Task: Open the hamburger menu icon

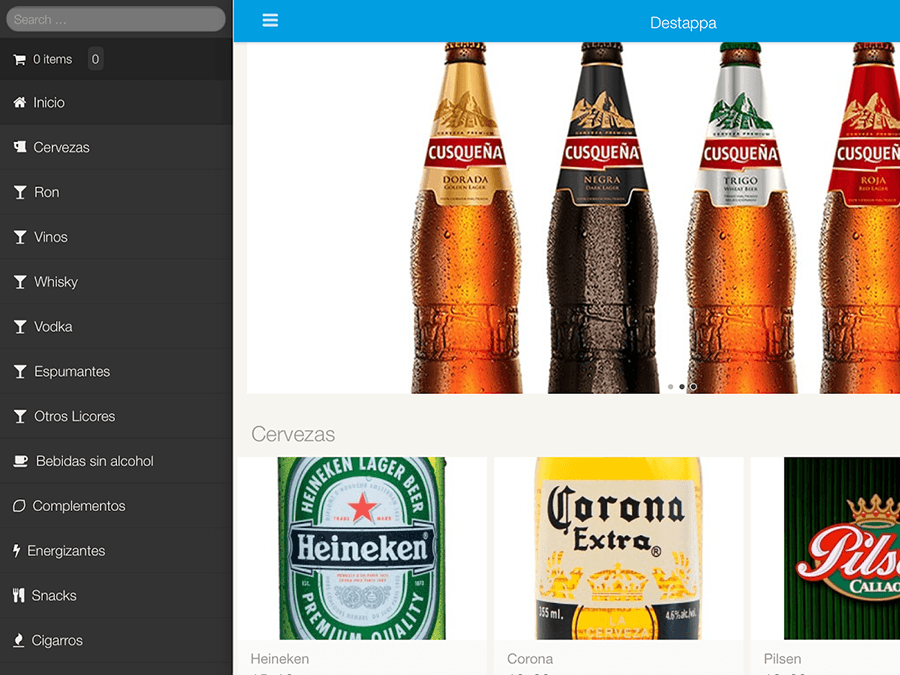Action: pyautogui.click(x=270, y=21)
